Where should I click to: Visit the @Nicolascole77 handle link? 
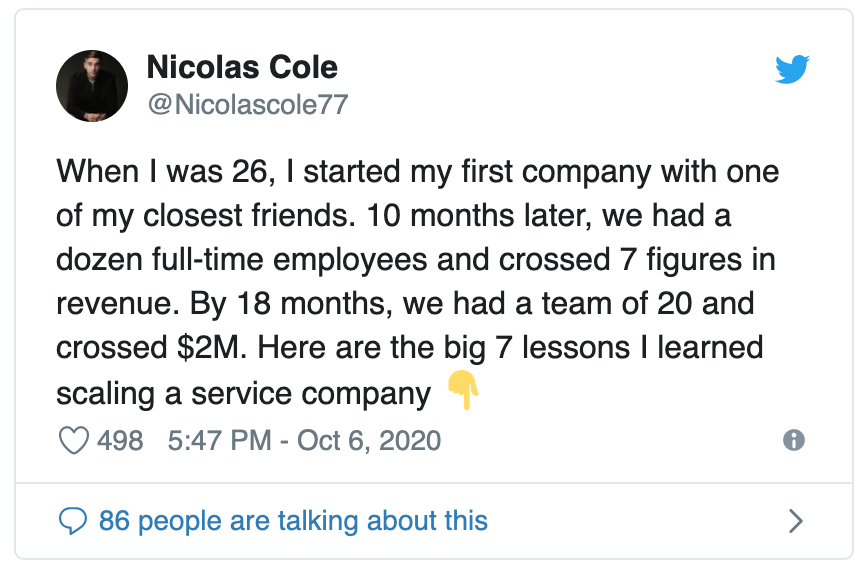(x=247, y=104)
